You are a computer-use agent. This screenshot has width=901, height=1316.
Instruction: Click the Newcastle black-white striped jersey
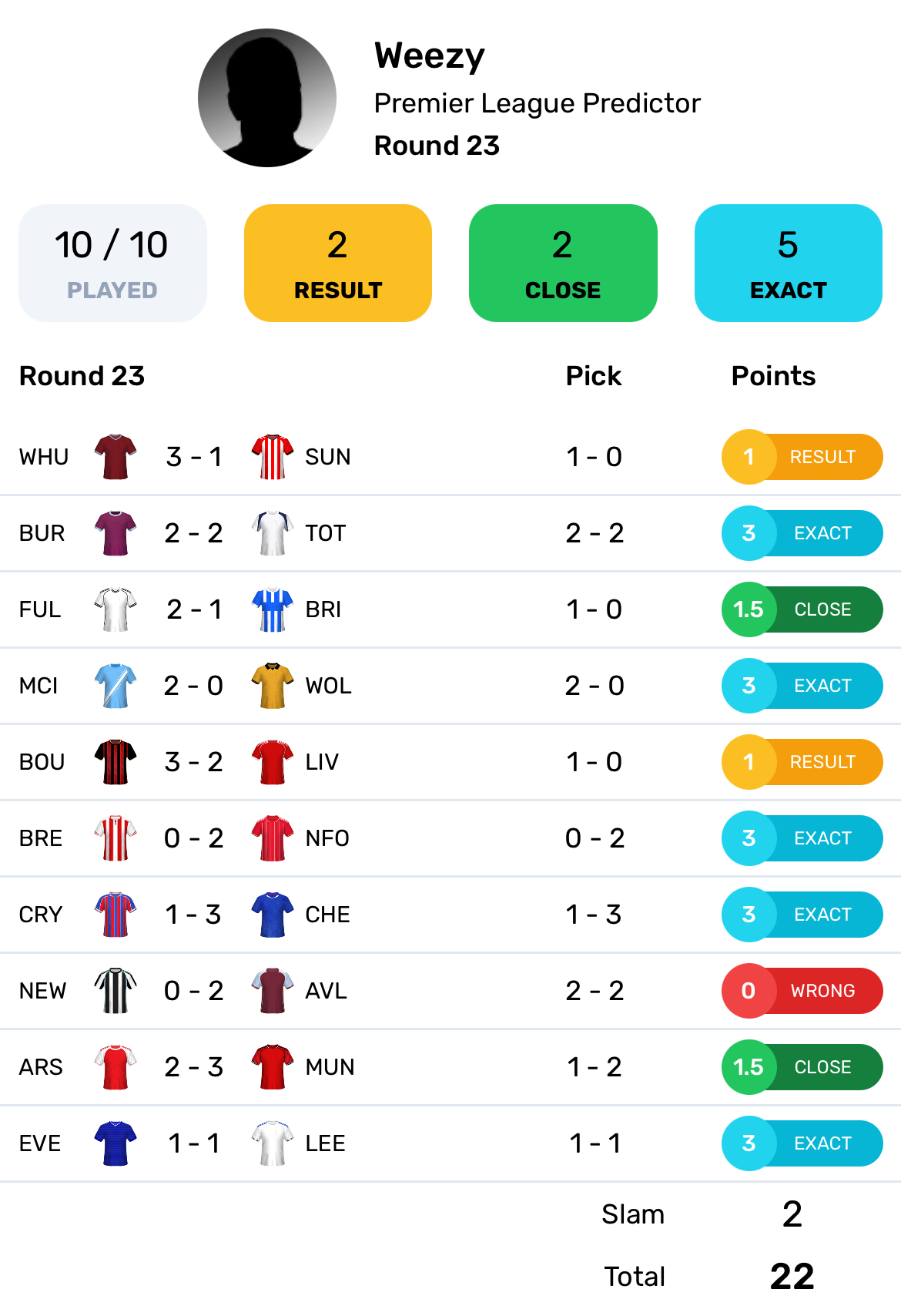click(116, 990)
